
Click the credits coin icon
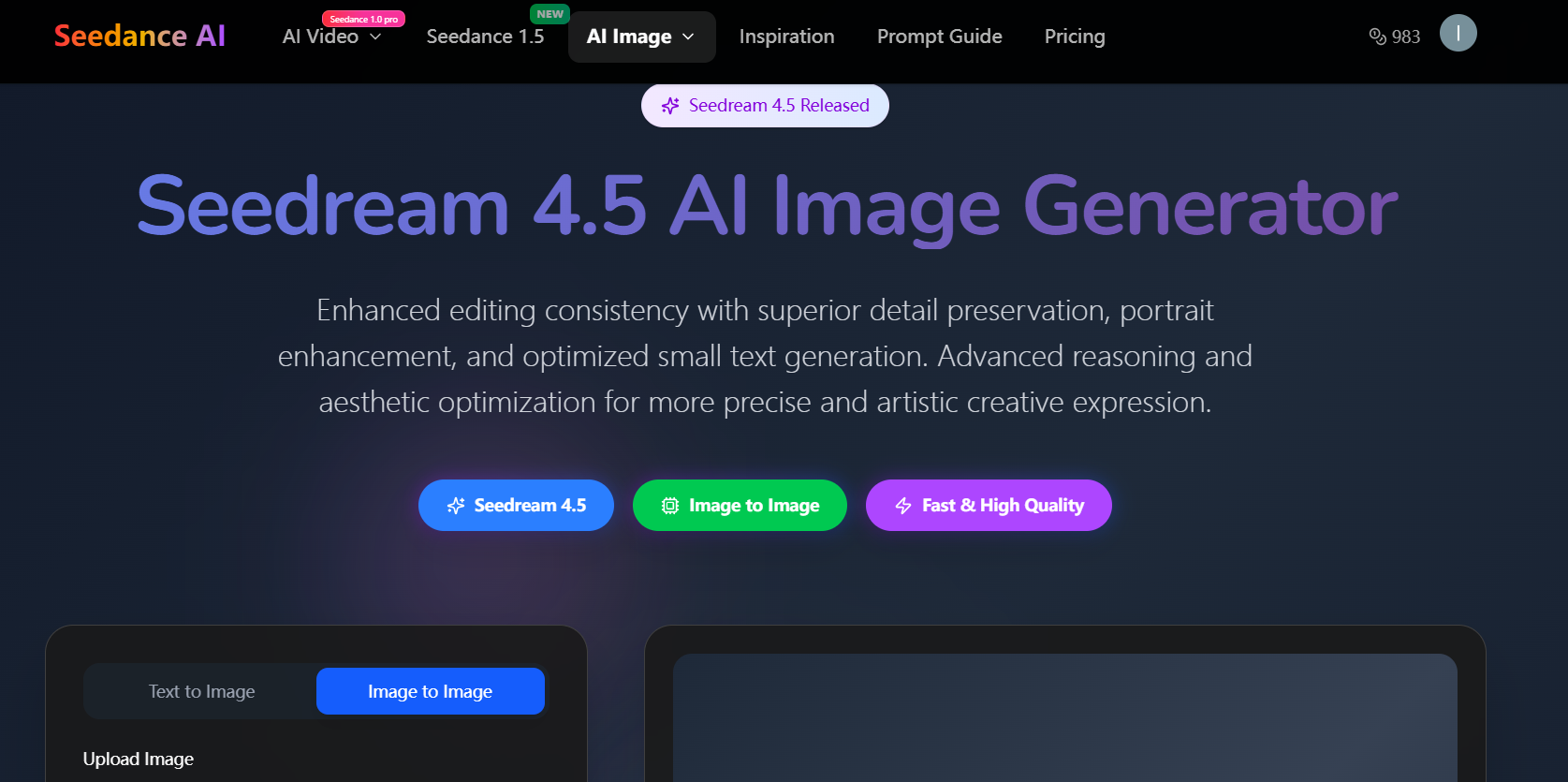(1377, 37)
